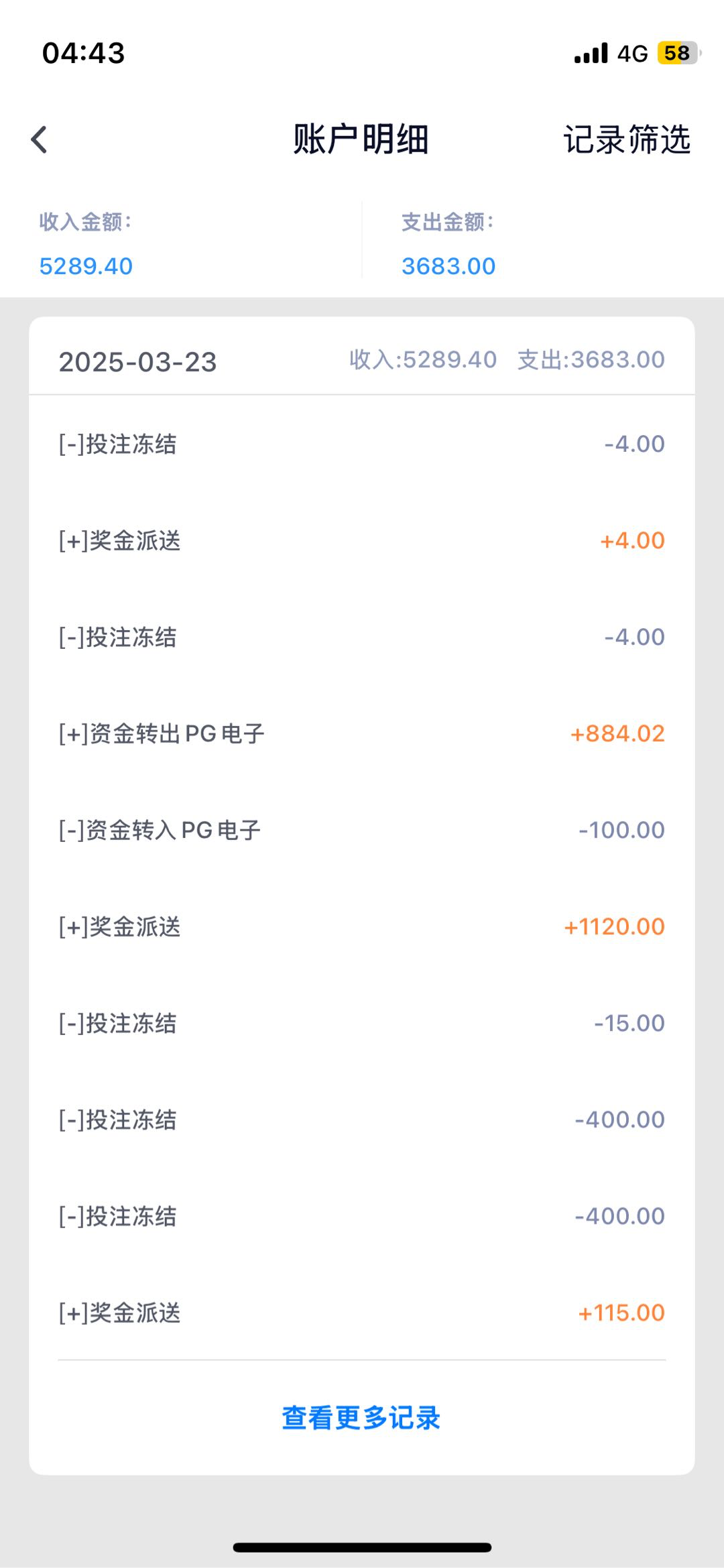Image resolution: width=724 pixels, height=1568 pixels.
Task: Select the 账户明细 page title
Action: [x=361, y=140]
